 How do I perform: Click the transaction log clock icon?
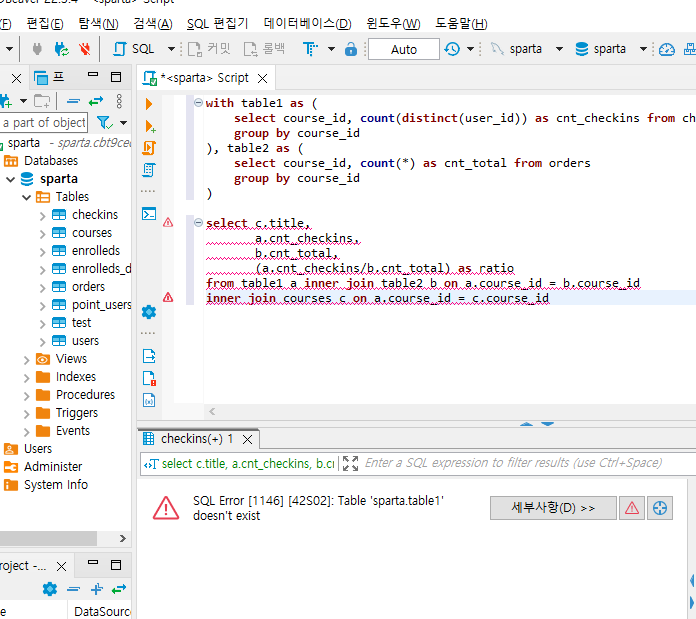click(x=452, y=49)
